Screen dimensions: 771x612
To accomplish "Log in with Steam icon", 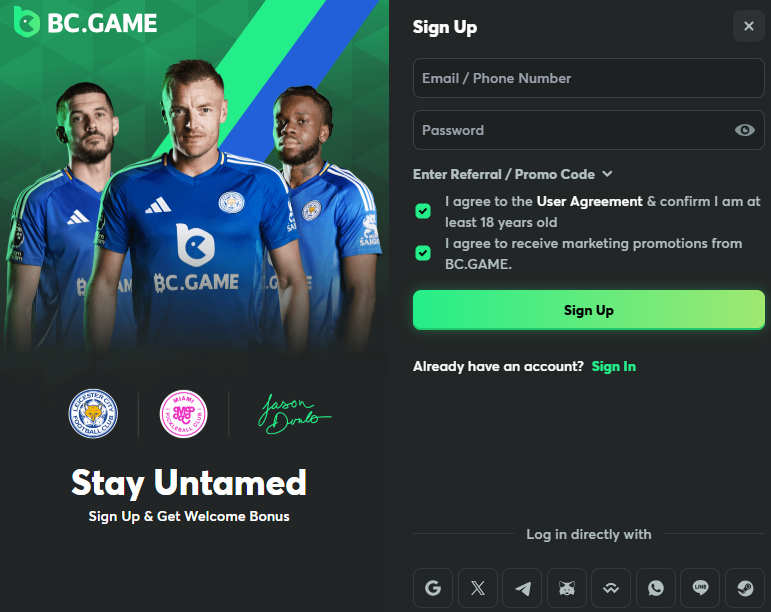I will click(x=745, y=588).
